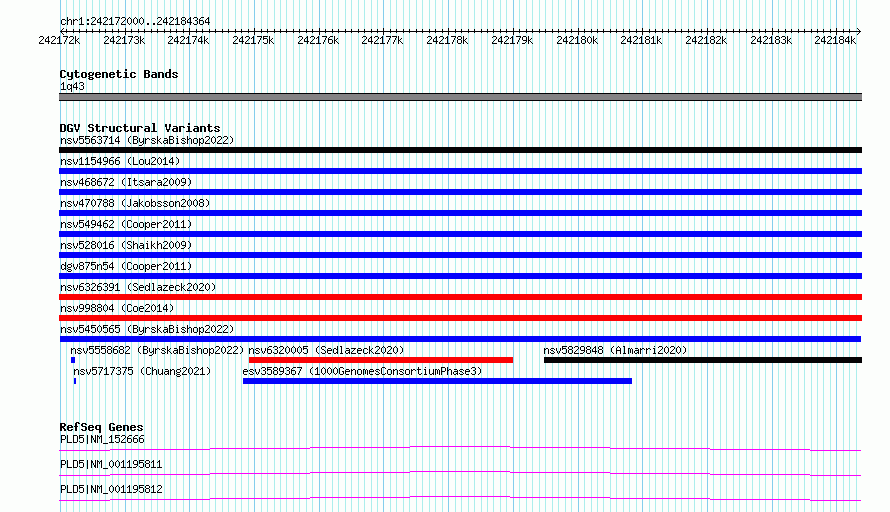The image size is (890, 512).
Task: Select the blue dgv875n54 variant bar
Action: 460,276
